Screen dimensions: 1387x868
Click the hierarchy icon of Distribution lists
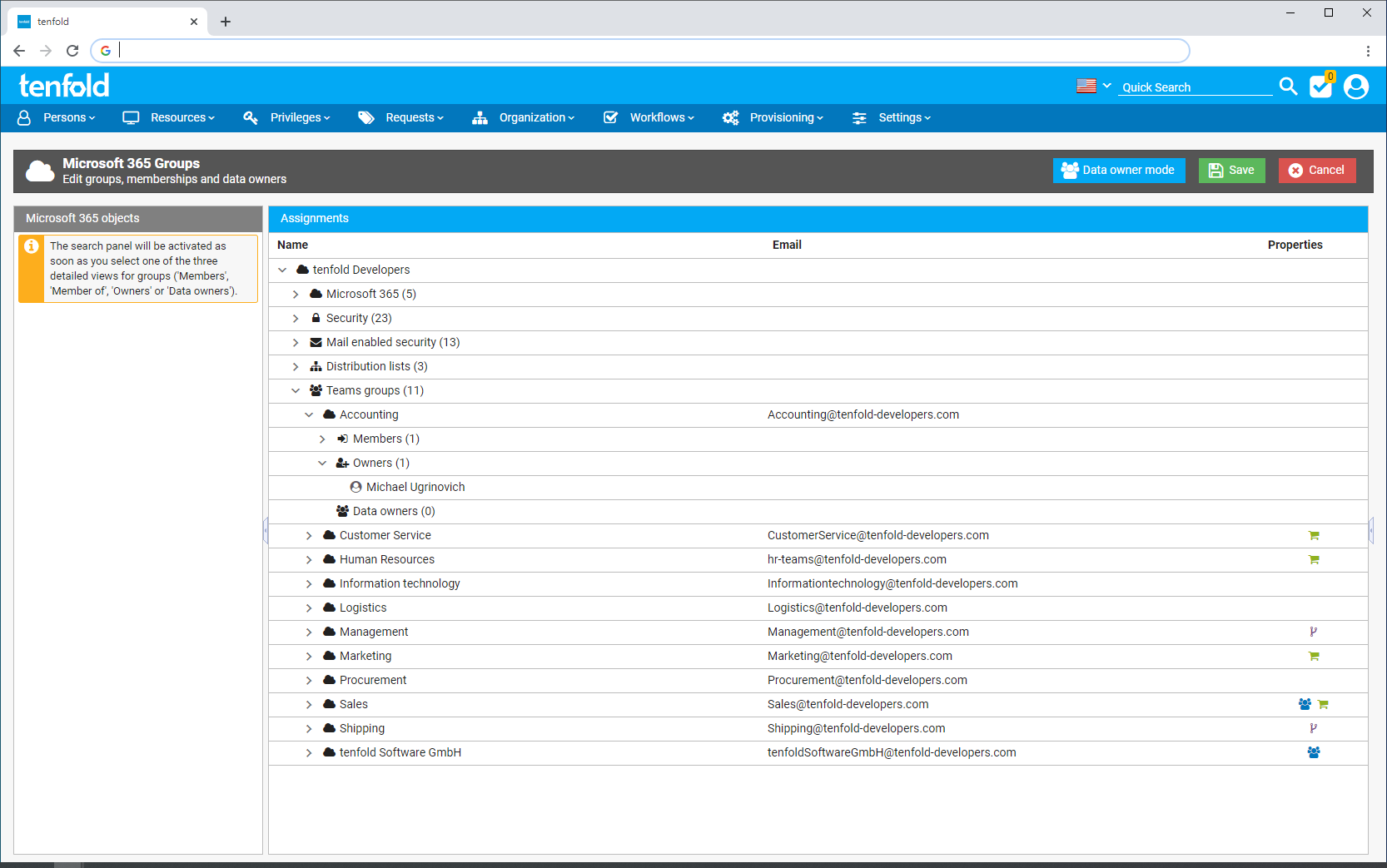pyautogui.click(x=316, y=366)
